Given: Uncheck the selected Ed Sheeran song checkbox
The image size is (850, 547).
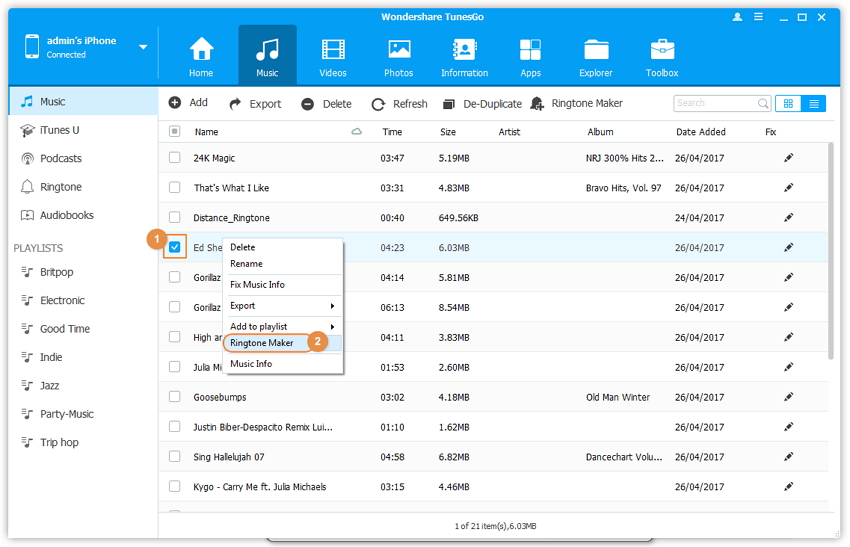Looking at the screenshot, I should [x=175, y=247].
